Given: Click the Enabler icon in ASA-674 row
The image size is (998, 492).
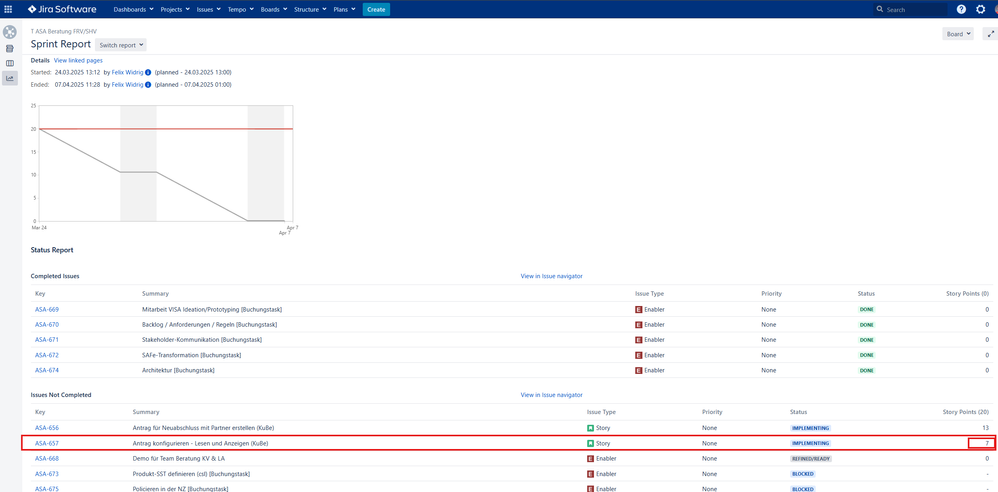Looking at the screenshot, I should [638, 370].
